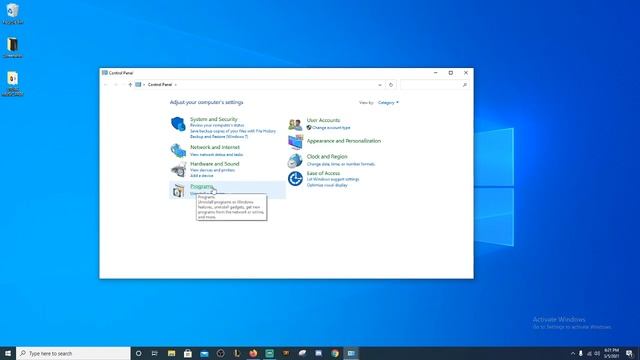Screen dimensions: 640x360
Task: Open the System and Security category
Action: [x=213, y=119]
